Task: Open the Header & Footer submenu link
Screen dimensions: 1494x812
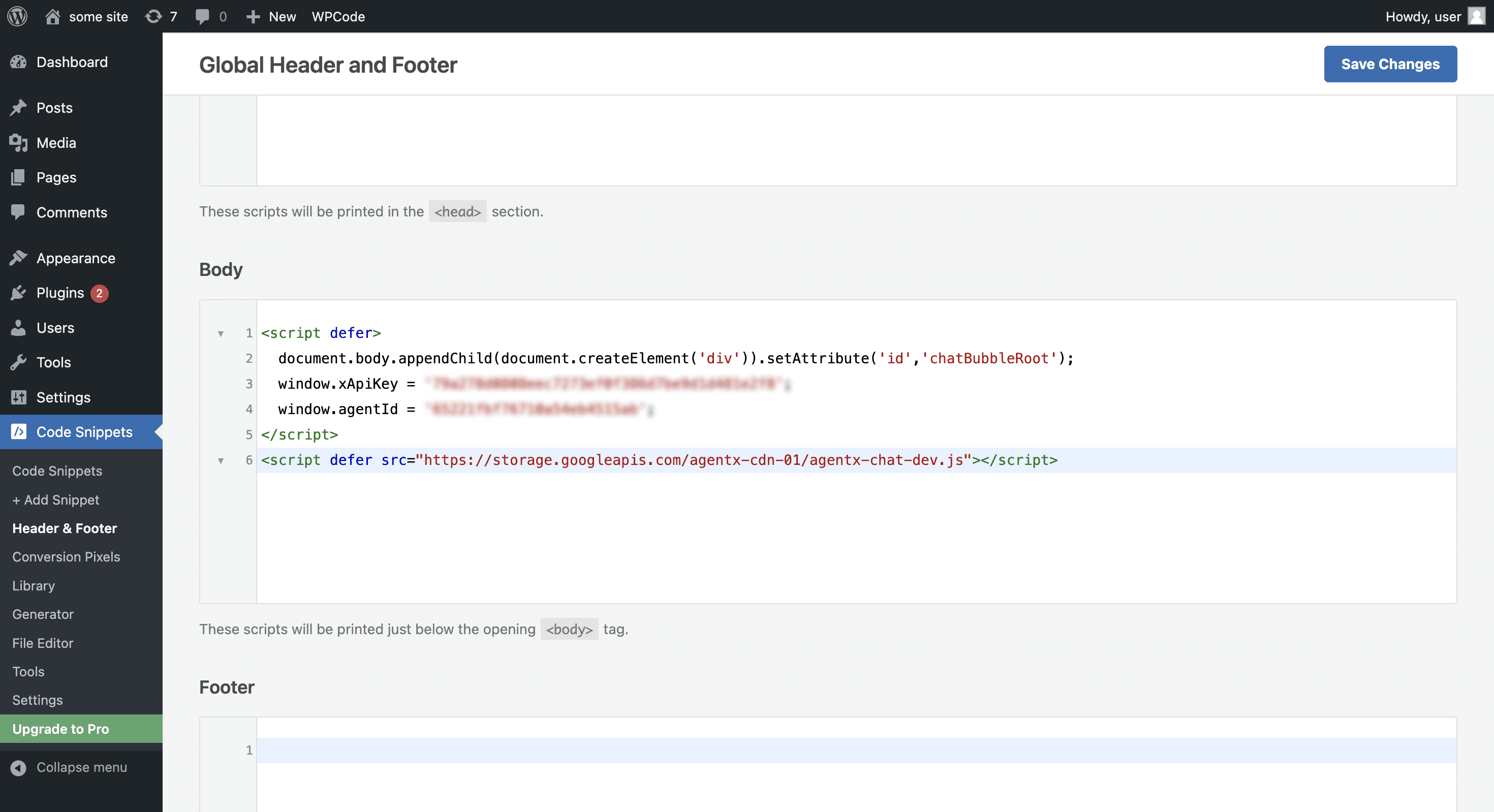Action: 65,528
